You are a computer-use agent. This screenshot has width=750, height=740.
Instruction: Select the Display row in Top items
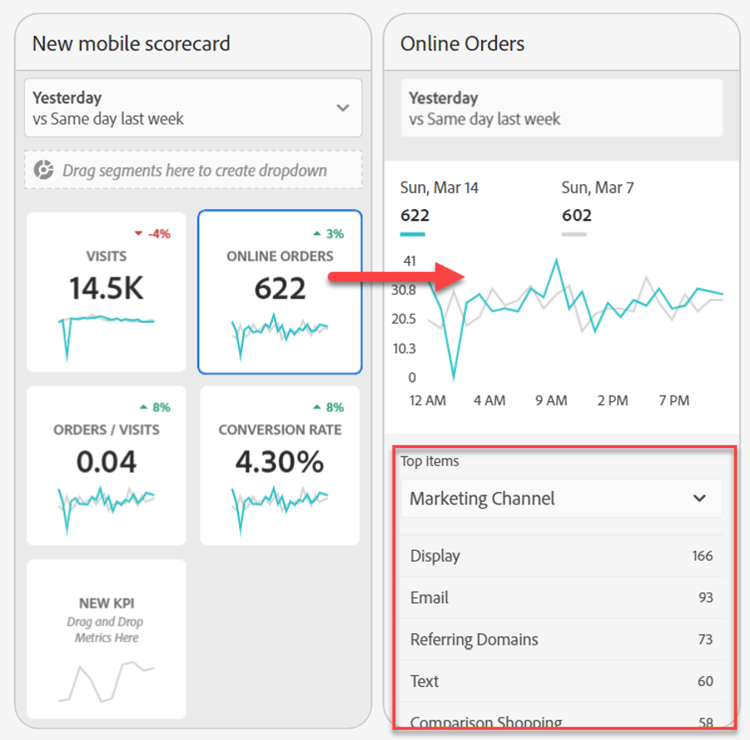coord(562,556)
